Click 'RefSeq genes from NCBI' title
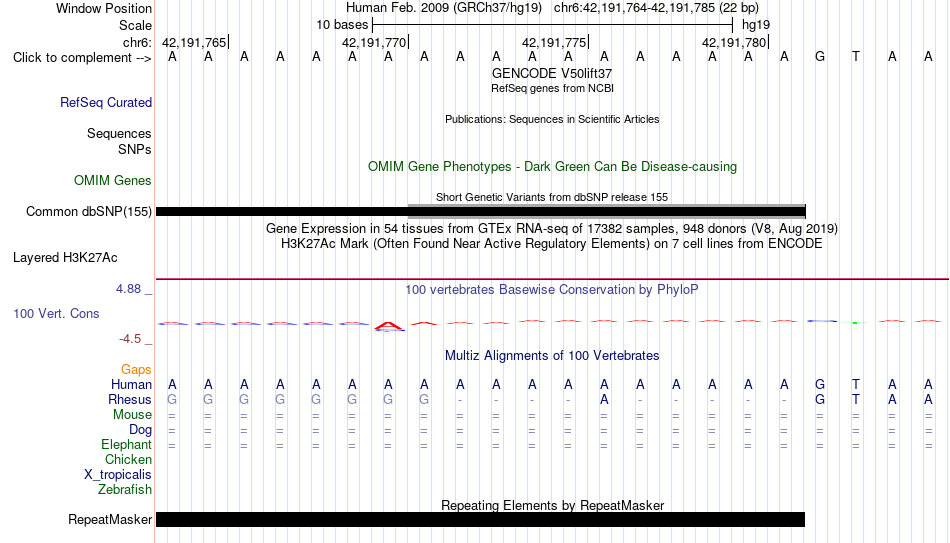This screenshot has width=950, height=543. (x=552, y=88)
